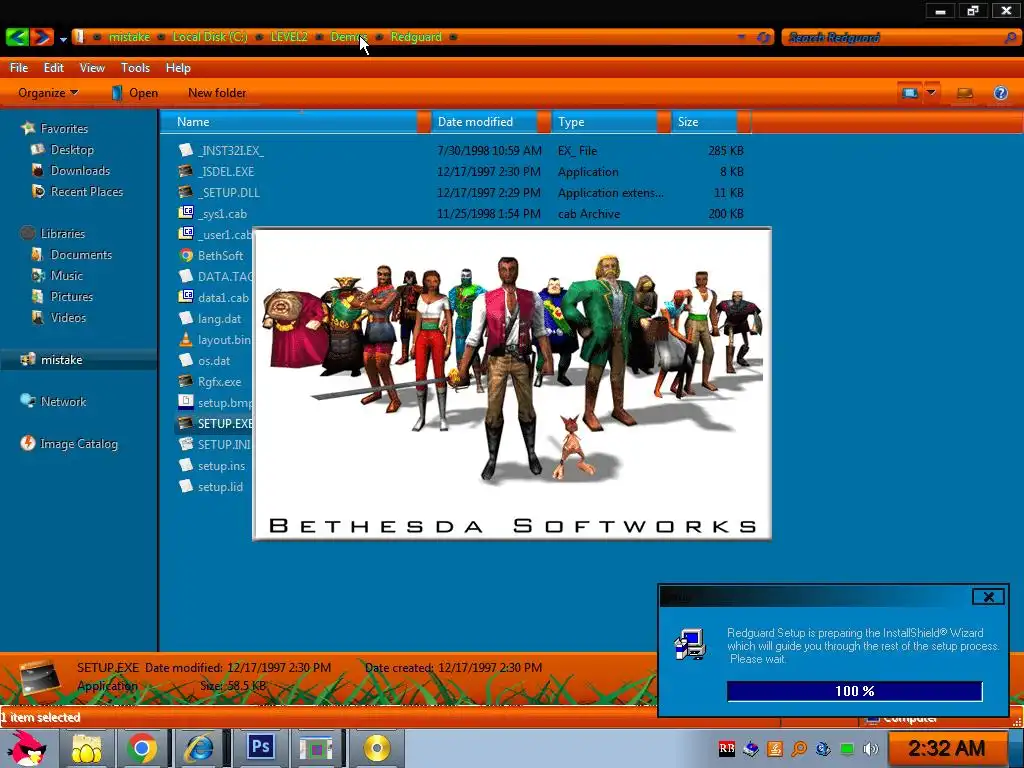Launch Internet Explorer from the taskbar

[x=198, y=748]
